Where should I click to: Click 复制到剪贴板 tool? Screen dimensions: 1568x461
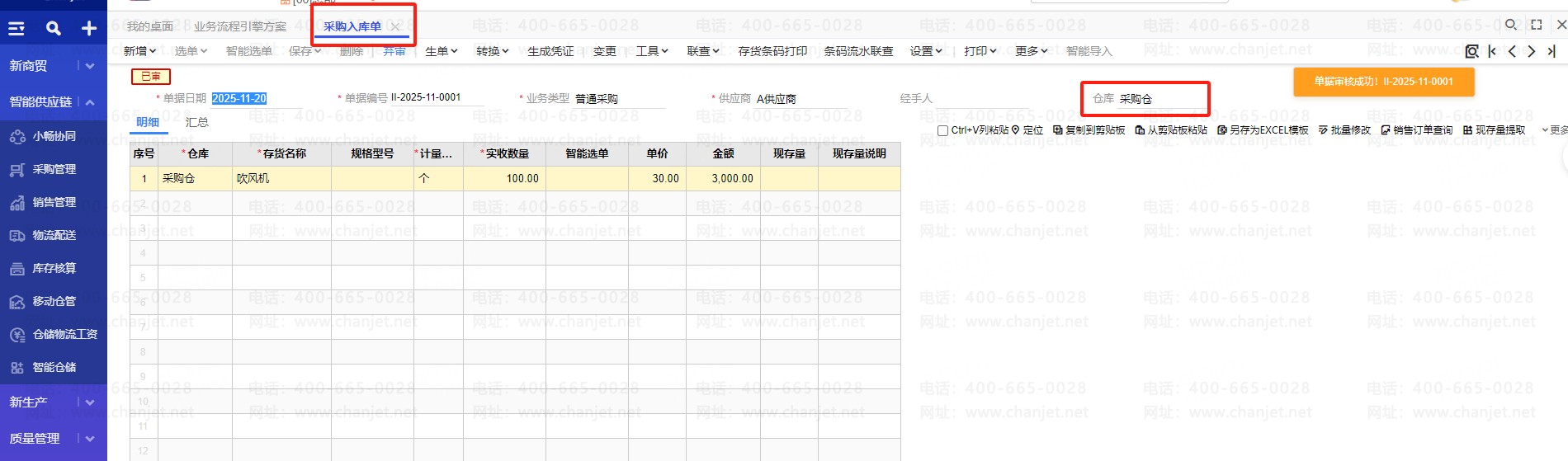click(x=1089, y=130)
